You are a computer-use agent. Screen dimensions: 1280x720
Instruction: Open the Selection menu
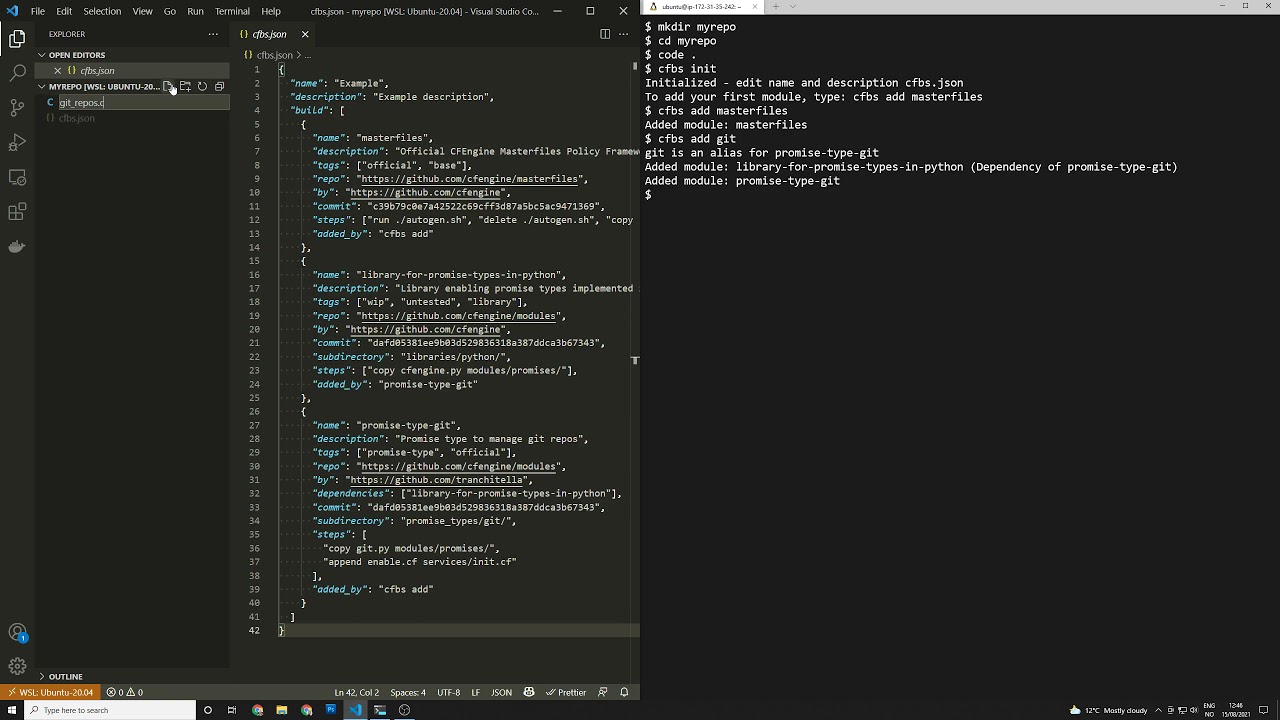coord(102,11)
